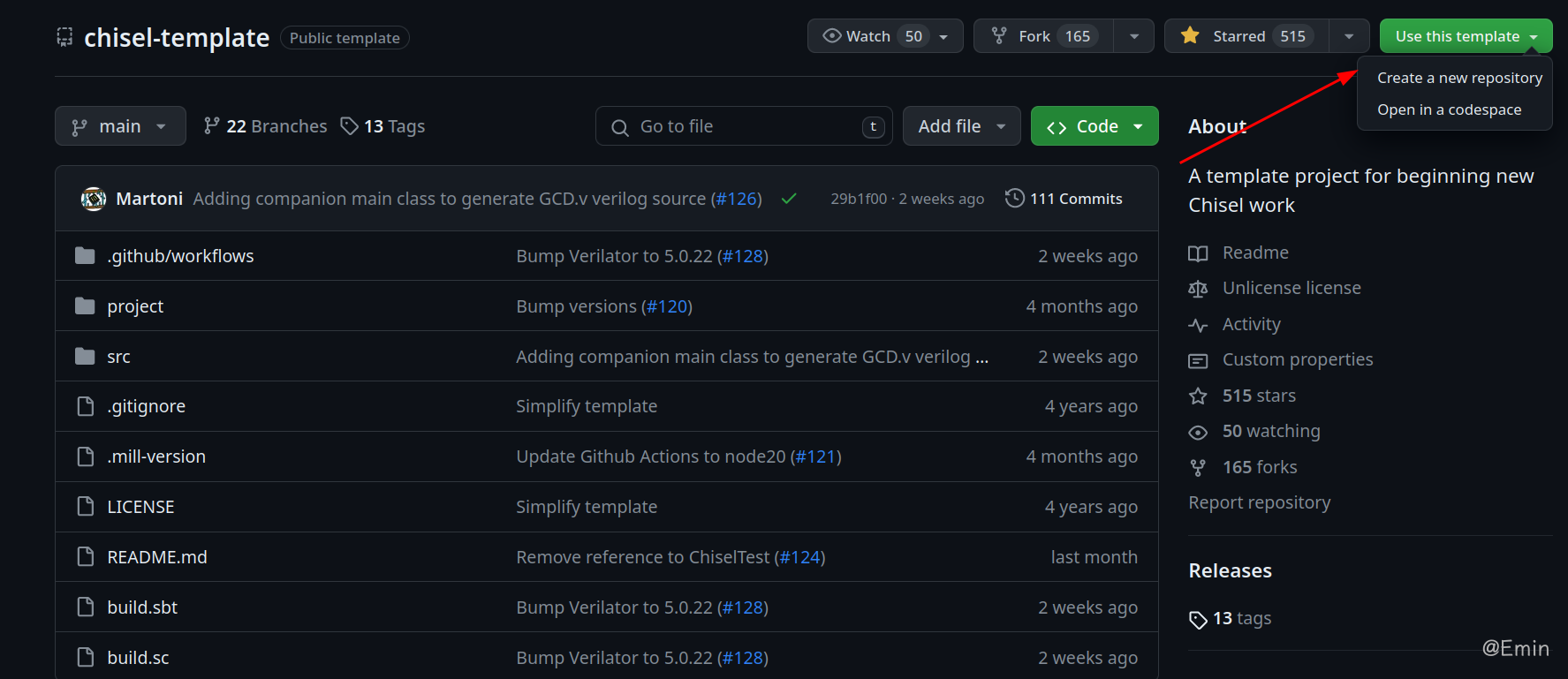Click the eye icon beside 50 watching

click(1198, 432)
